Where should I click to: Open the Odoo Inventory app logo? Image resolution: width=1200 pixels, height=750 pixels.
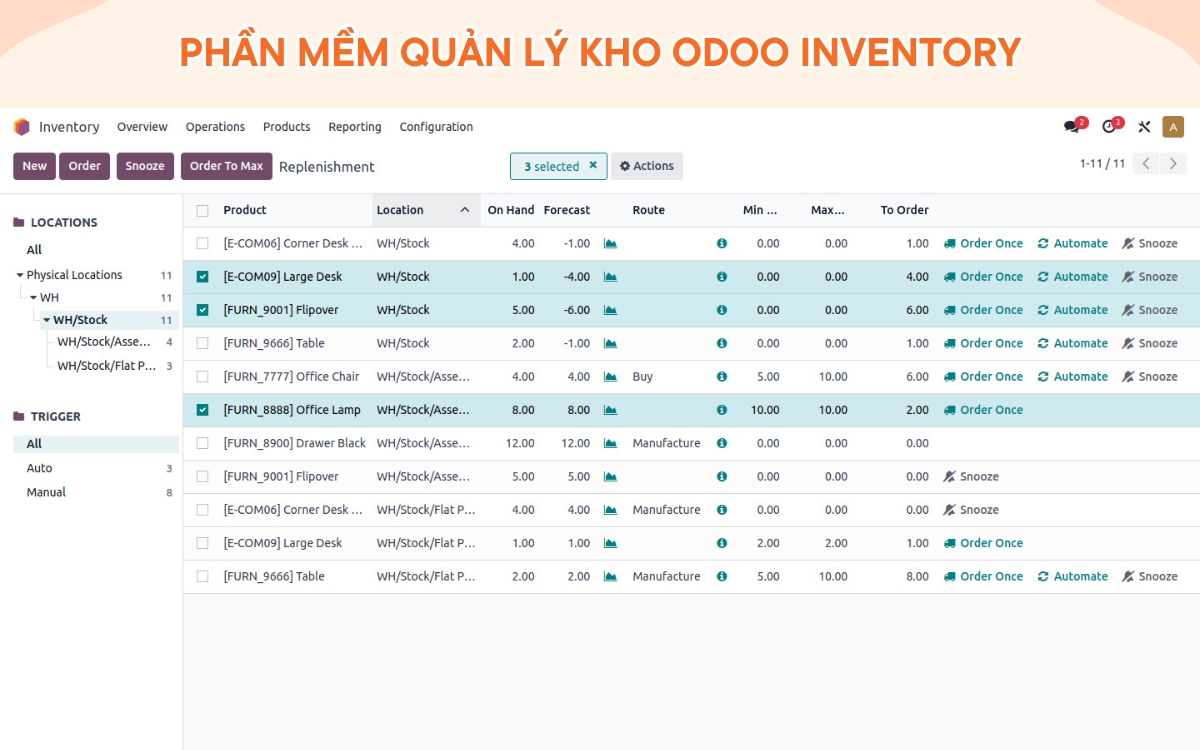22,127
